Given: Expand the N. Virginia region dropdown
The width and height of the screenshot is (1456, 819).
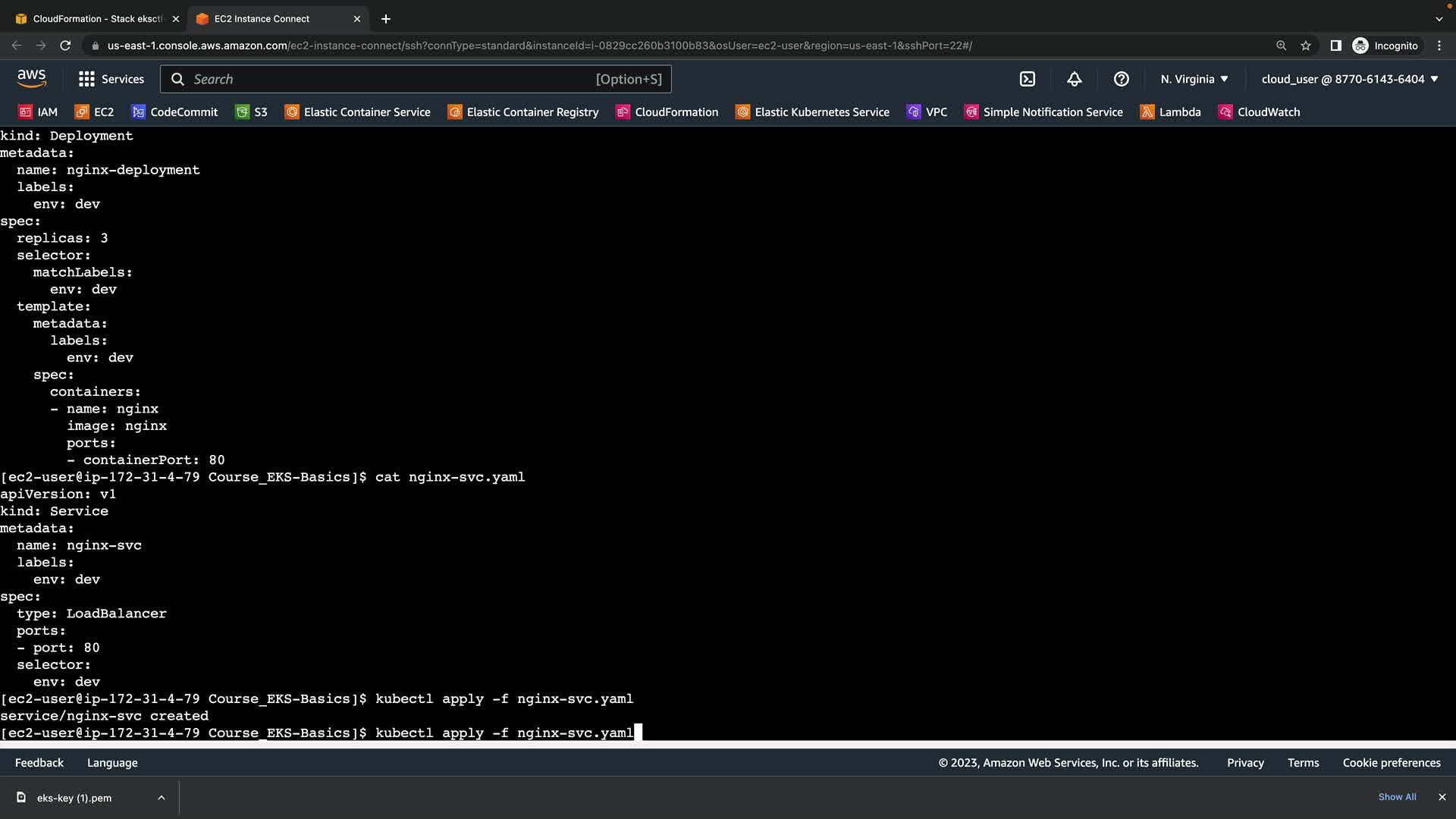Looking at the screenshot, I should point(1194,79).
